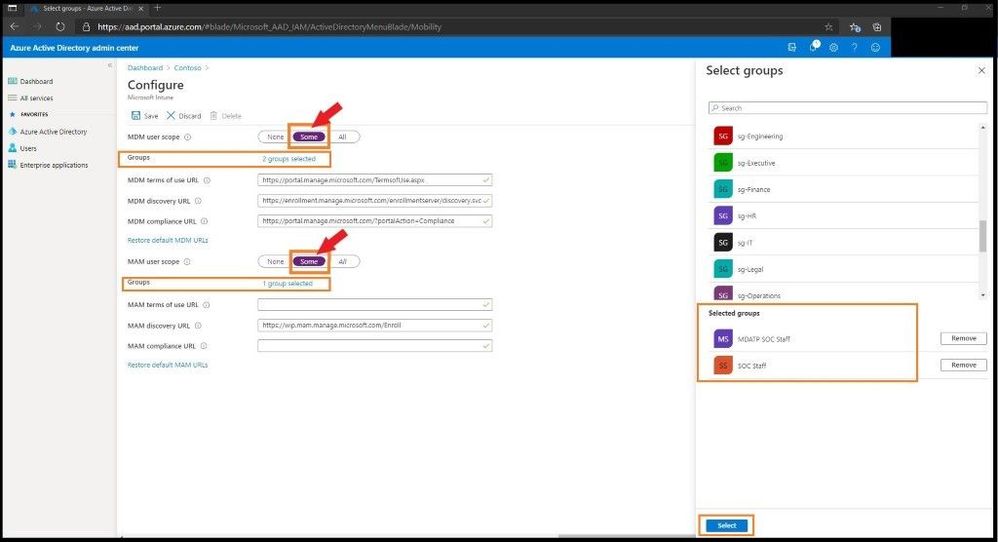Image resolution: width=998 pixels, height=542 pixels.
Task: Select the sg-Executive group
Action: pyautogui.click(x=844, y=163)
